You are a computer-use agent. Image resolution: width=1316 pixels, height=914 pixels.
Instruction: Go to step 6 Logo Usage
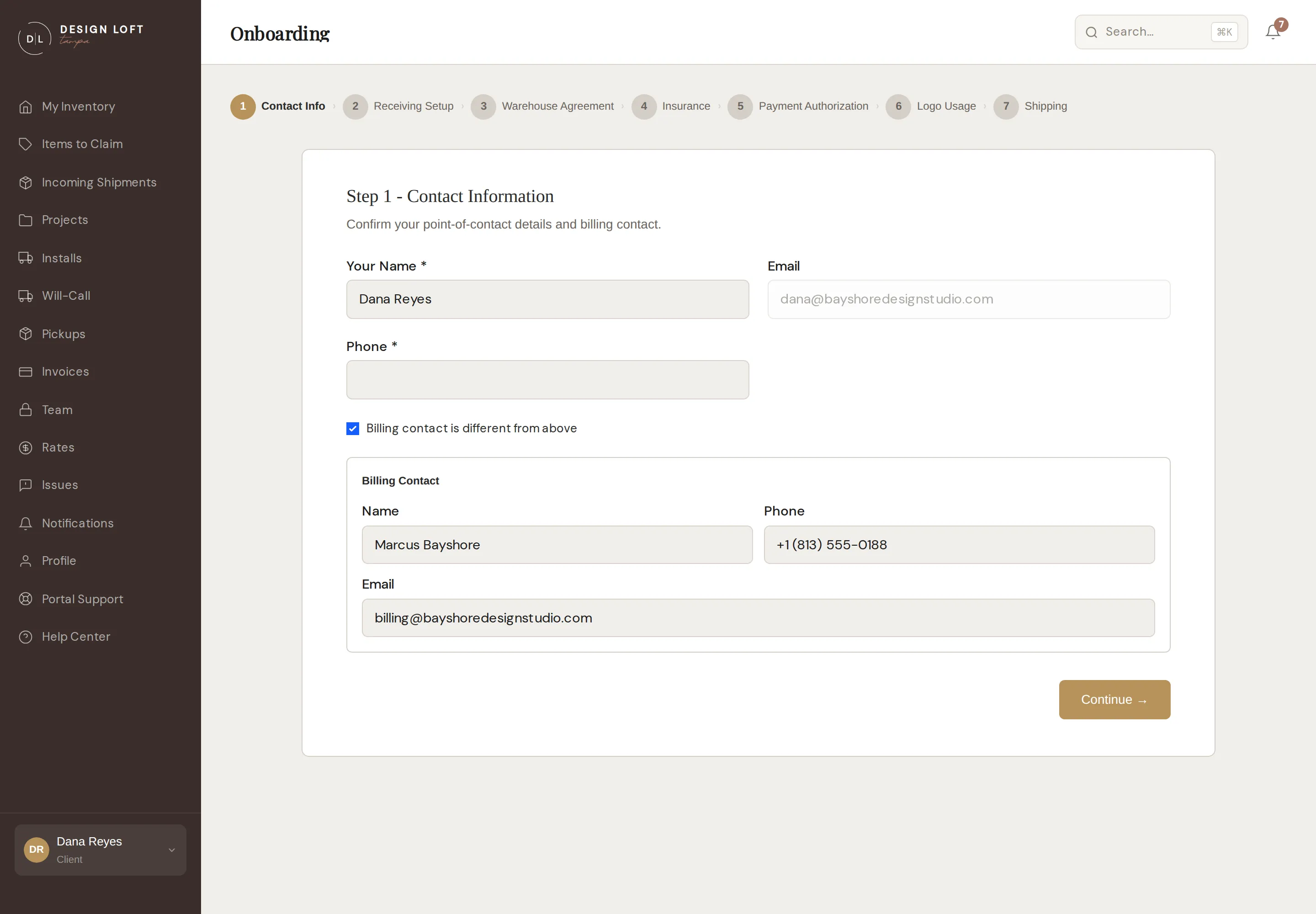coord(931,106)
